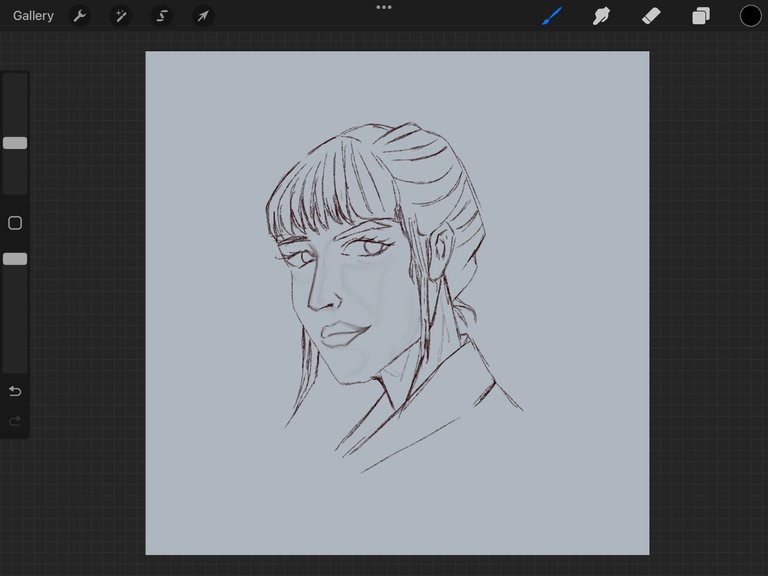768x576 pixels.
Task: Click the brush size slider handle
Action: click(15, 143)
